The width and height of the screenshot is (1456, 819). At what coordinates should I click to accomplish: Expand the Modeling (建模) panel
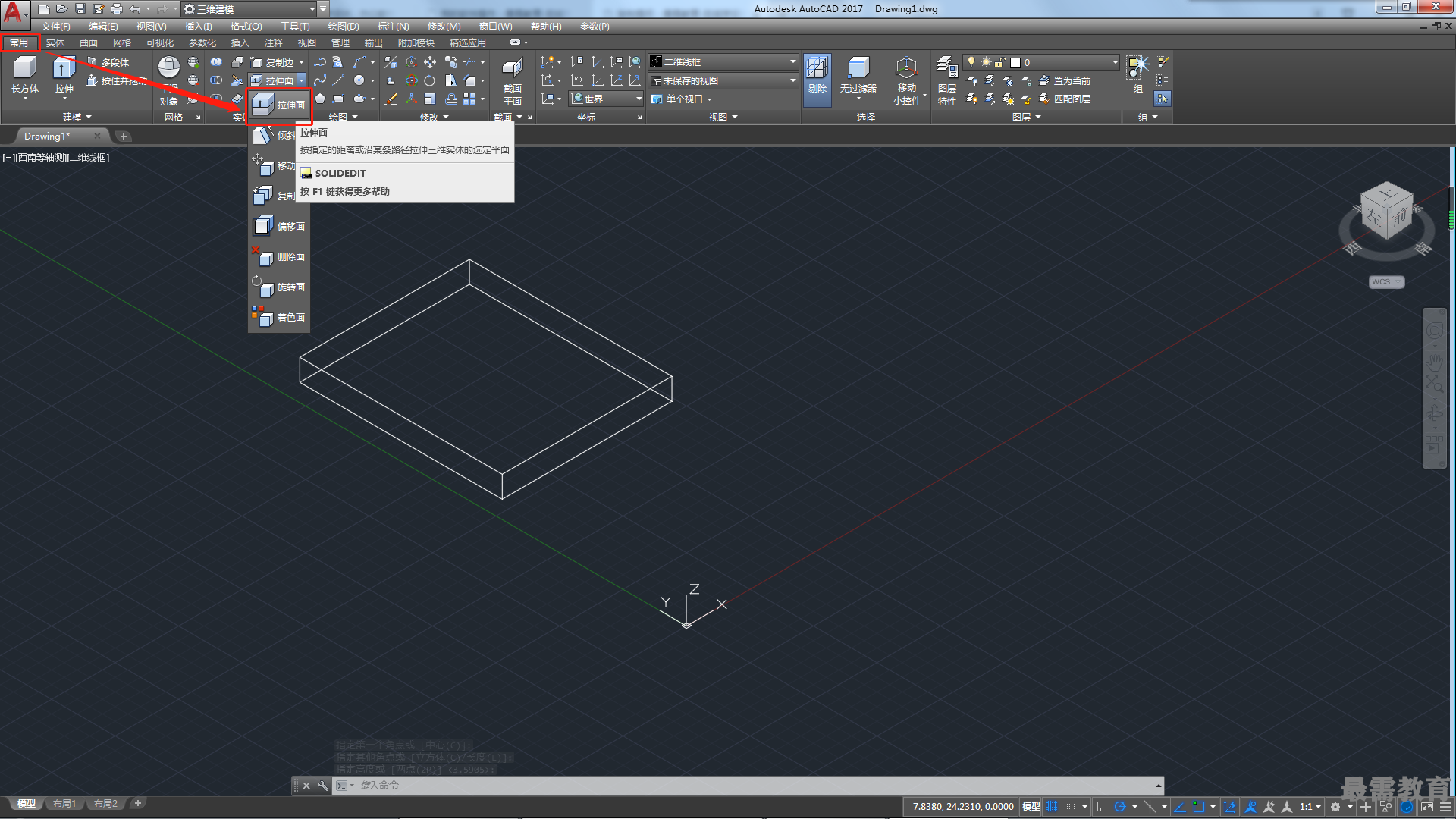coord(77,117)
